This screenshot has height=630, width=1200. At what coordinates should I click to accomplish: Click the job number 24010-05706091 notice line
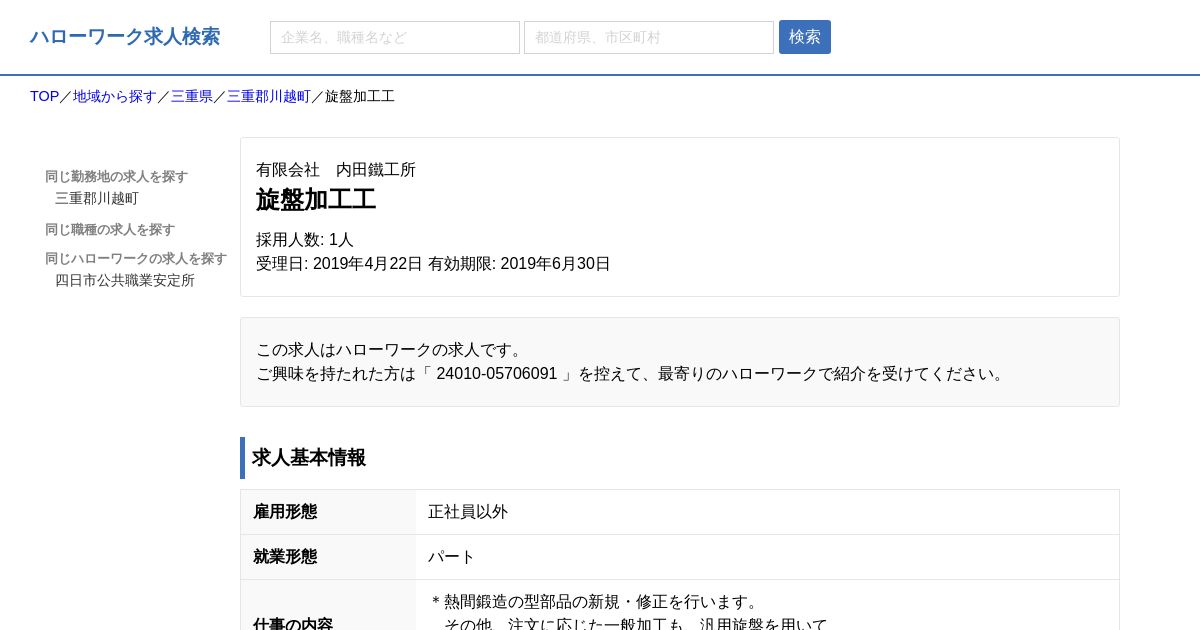632,374
